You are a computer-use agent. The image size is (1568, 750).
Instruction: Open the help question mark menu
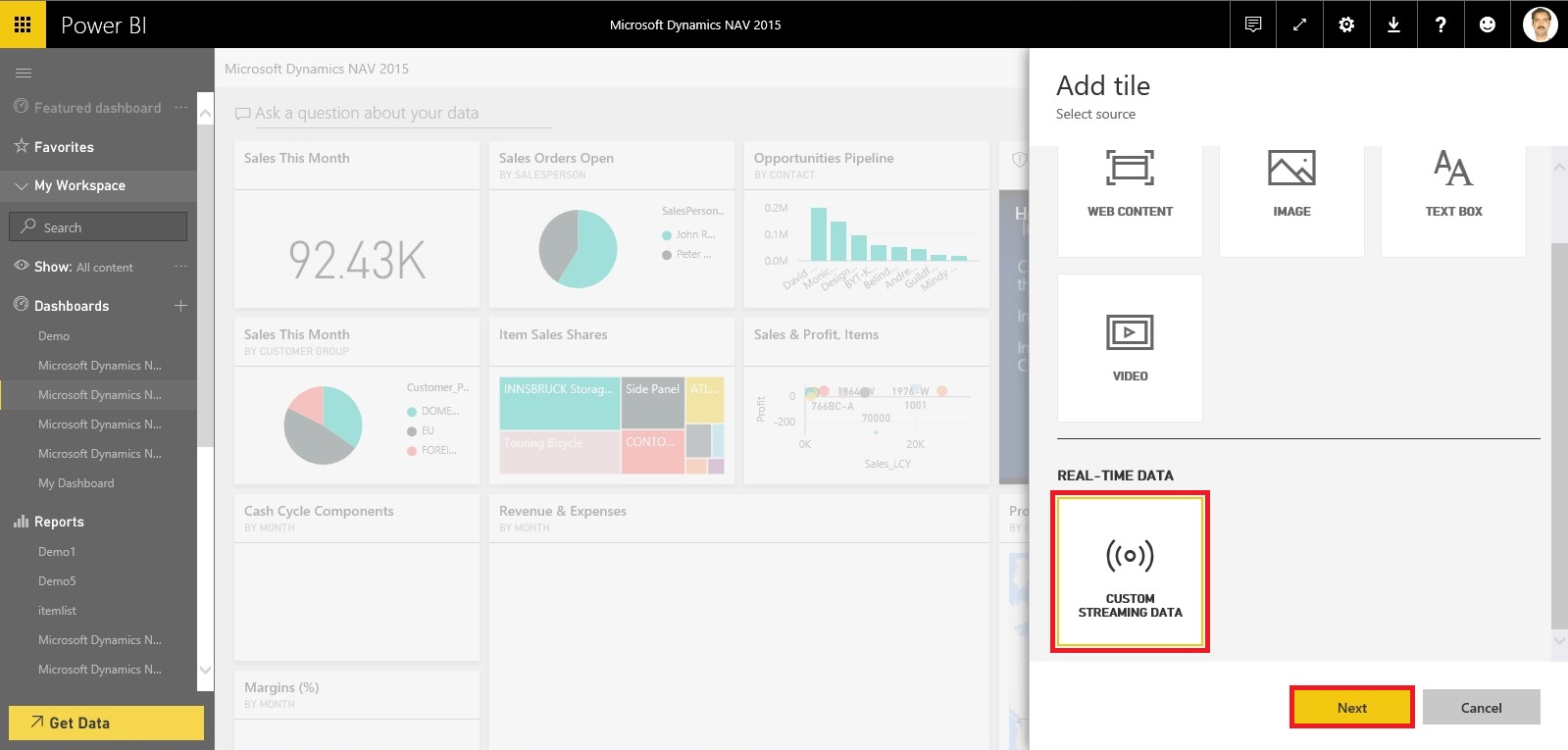tap(1441, 25)
